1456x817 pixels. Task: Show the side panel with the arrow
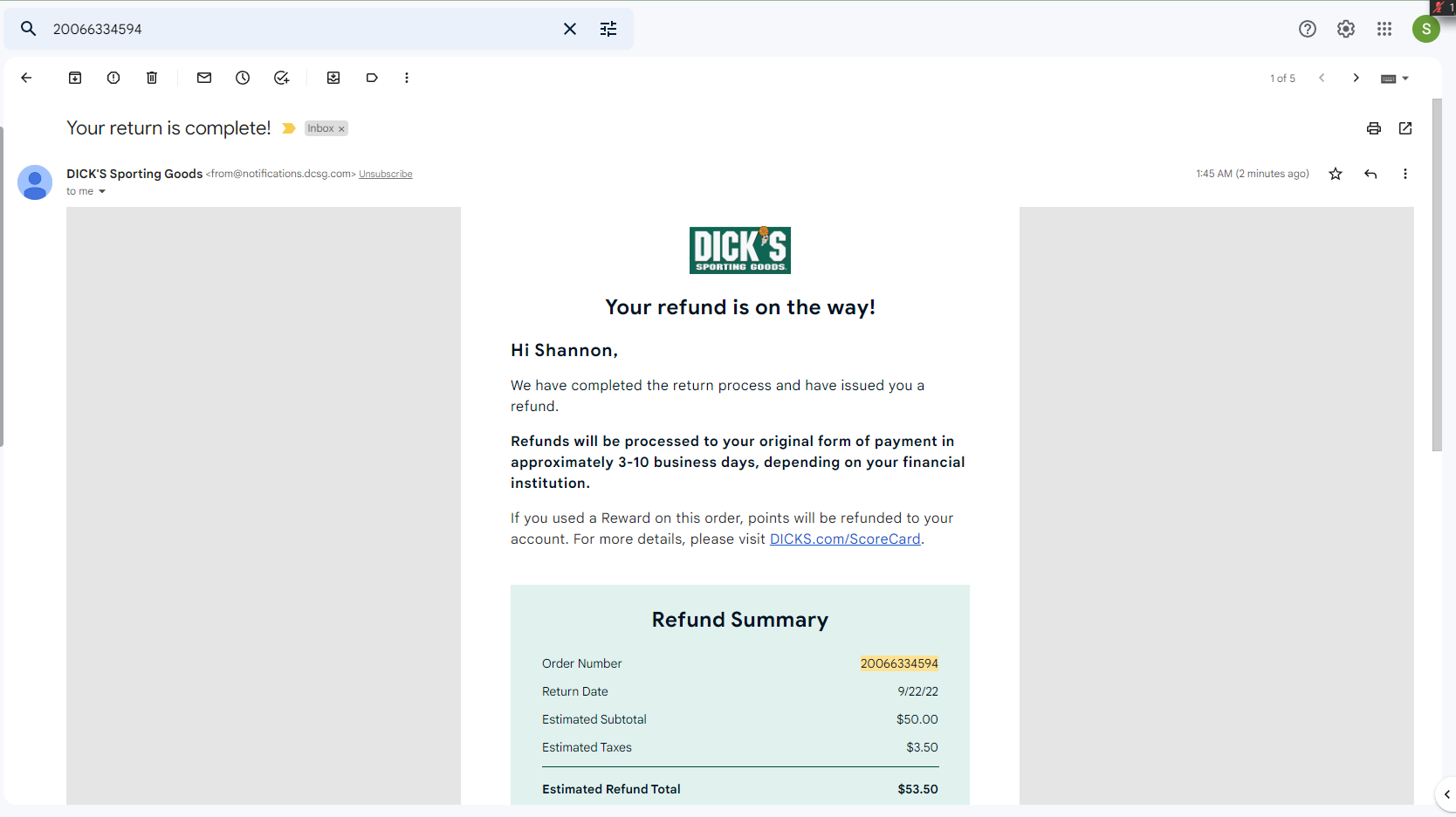(x=1446, y=794)
